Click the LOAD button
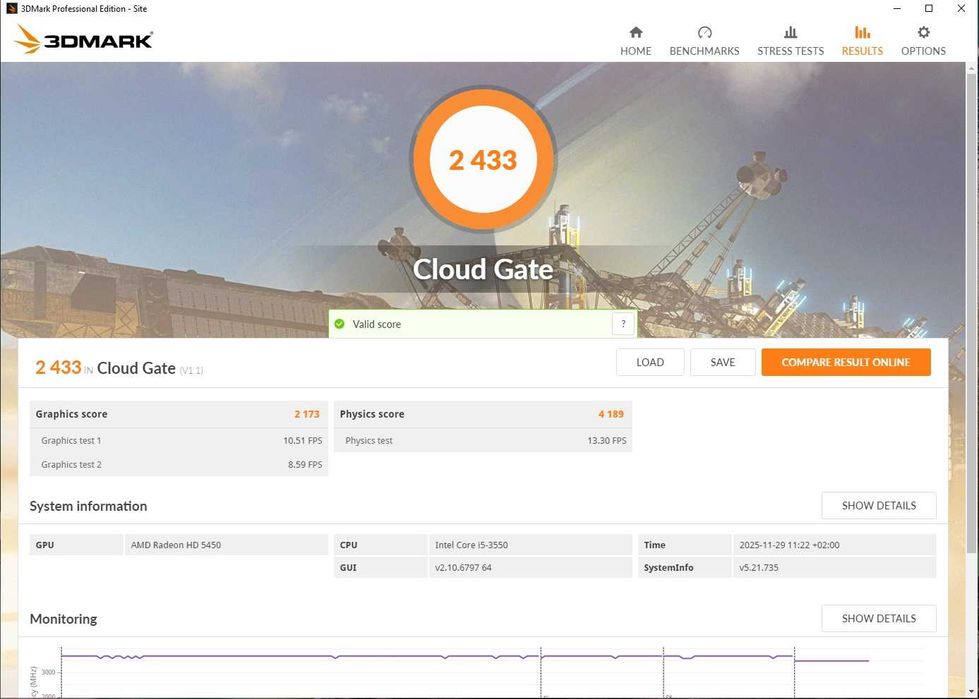 [x=650, y=362]
